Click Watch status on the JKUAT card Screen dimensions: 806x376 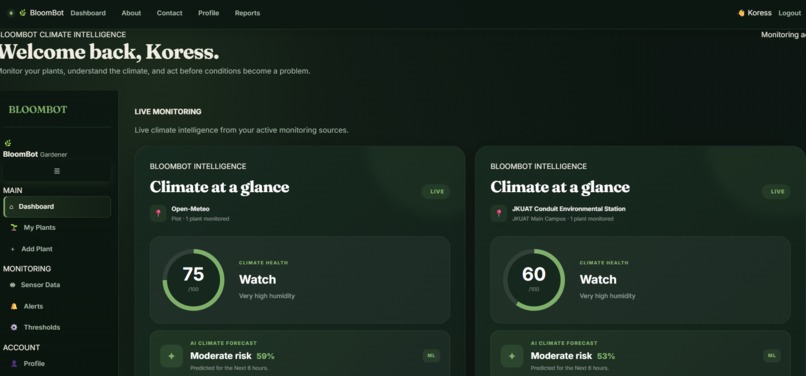pyautogui.click(x=598, y=280)
